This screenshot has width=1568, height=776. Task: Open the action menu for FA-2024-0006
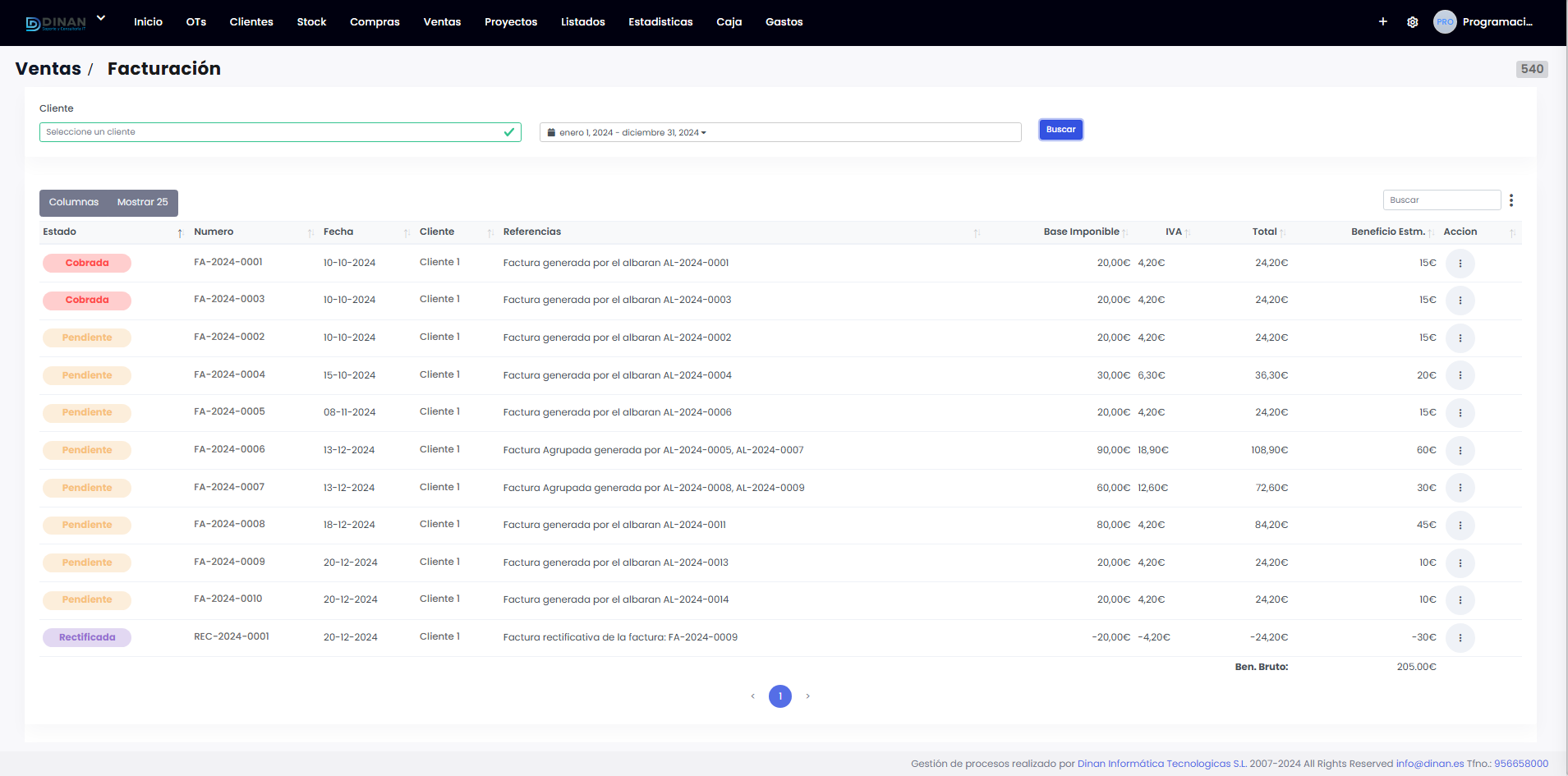tap(1460, 450)
